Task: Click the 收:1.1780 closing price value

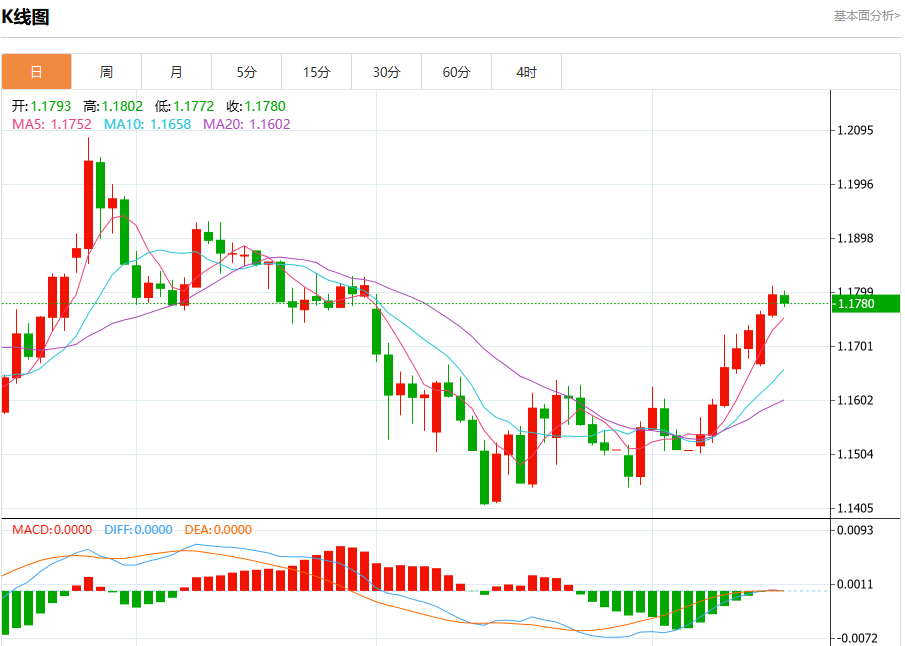Action: coord(256,106)
